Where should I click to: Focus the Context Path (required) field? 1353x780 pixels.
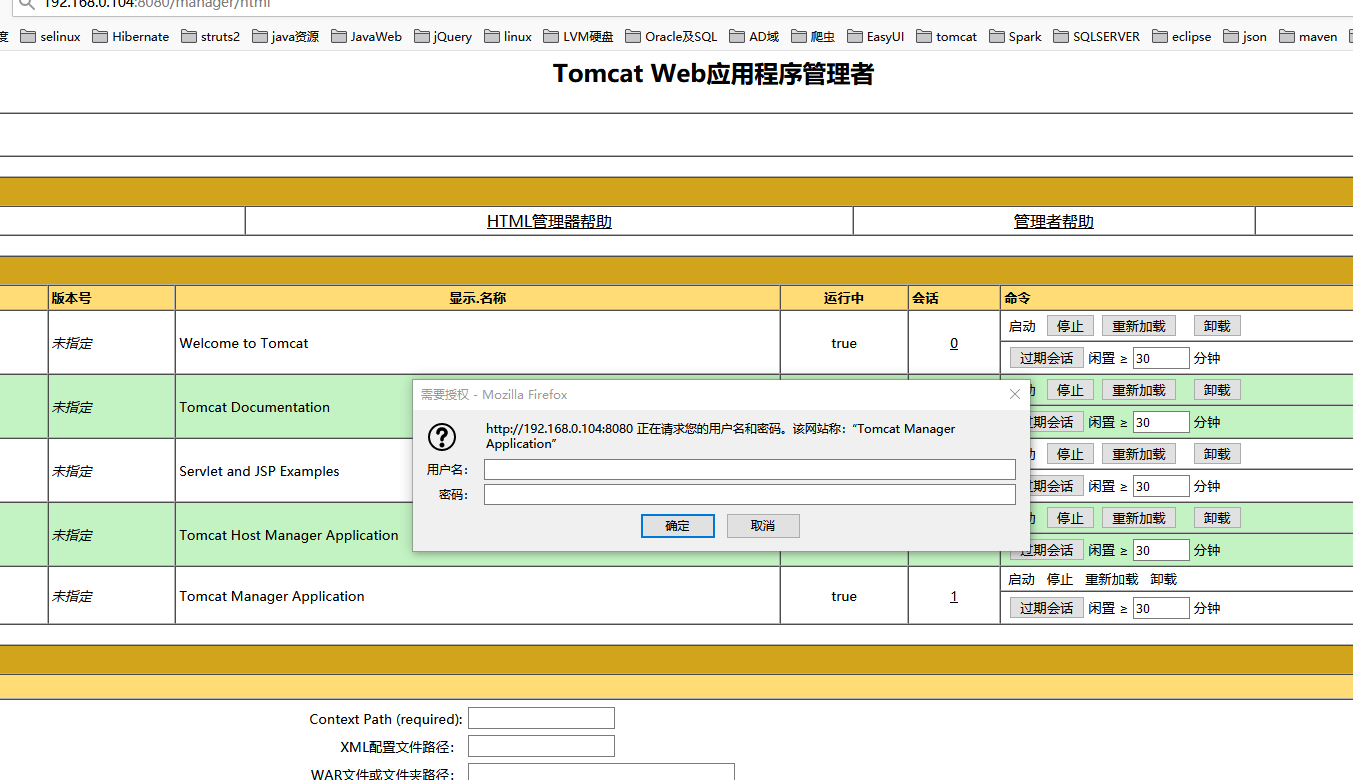541,718
